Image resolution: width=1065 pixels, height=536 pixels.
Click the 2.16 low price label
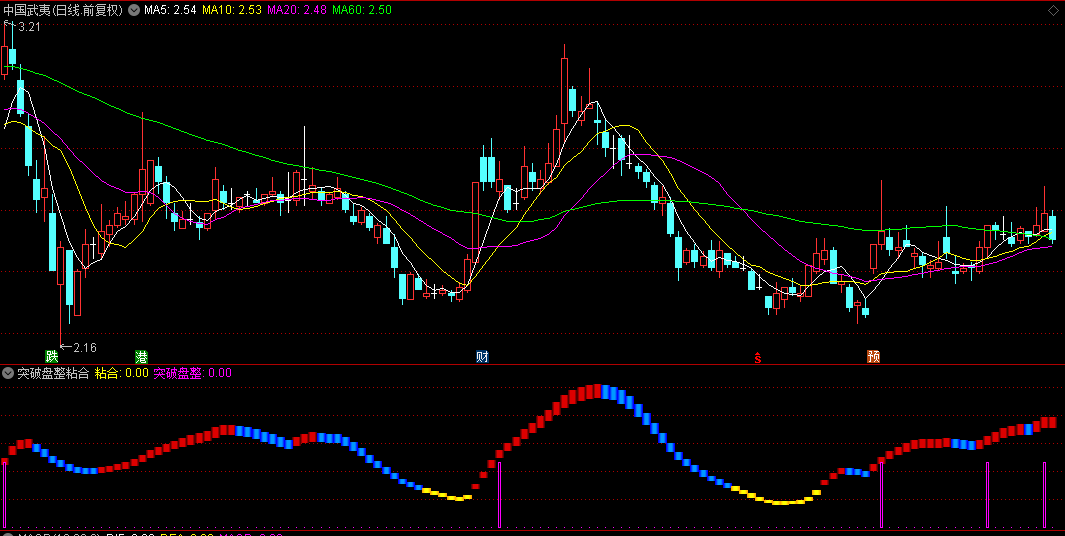click(85, 347)
